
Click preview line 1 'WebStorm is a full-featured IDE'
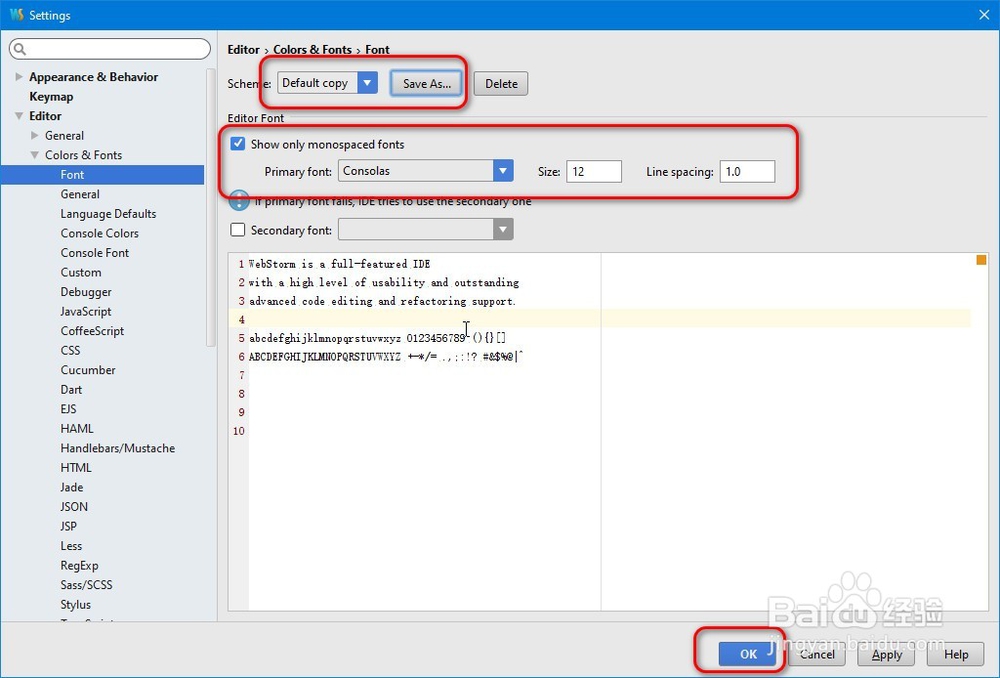click(x=339, y=263)
